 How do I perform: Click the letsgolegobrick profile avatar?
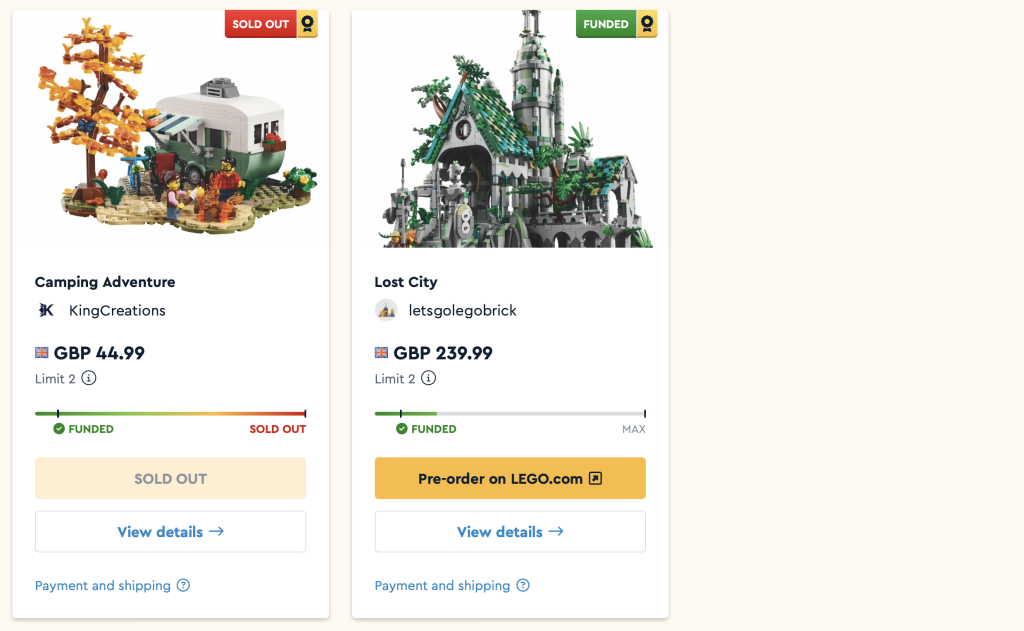pyautogui.click(x=386, y=310)
